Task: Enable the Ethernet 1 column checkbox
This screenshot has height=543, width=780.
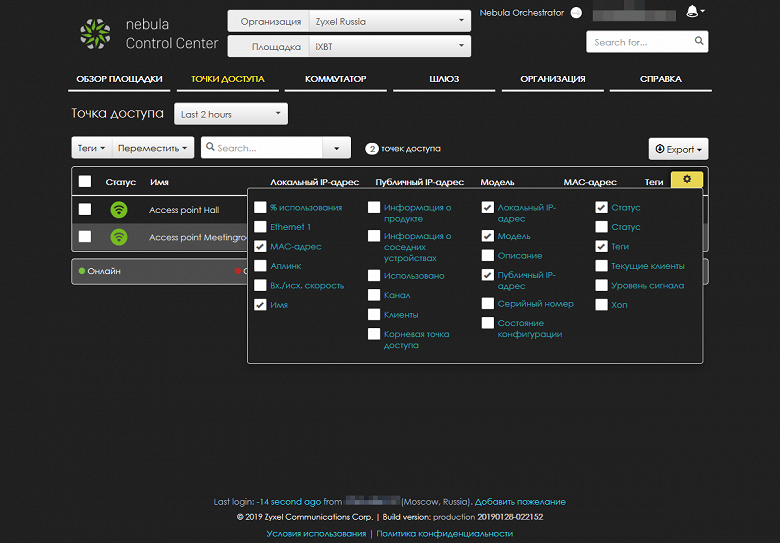Action: (260, 227)
